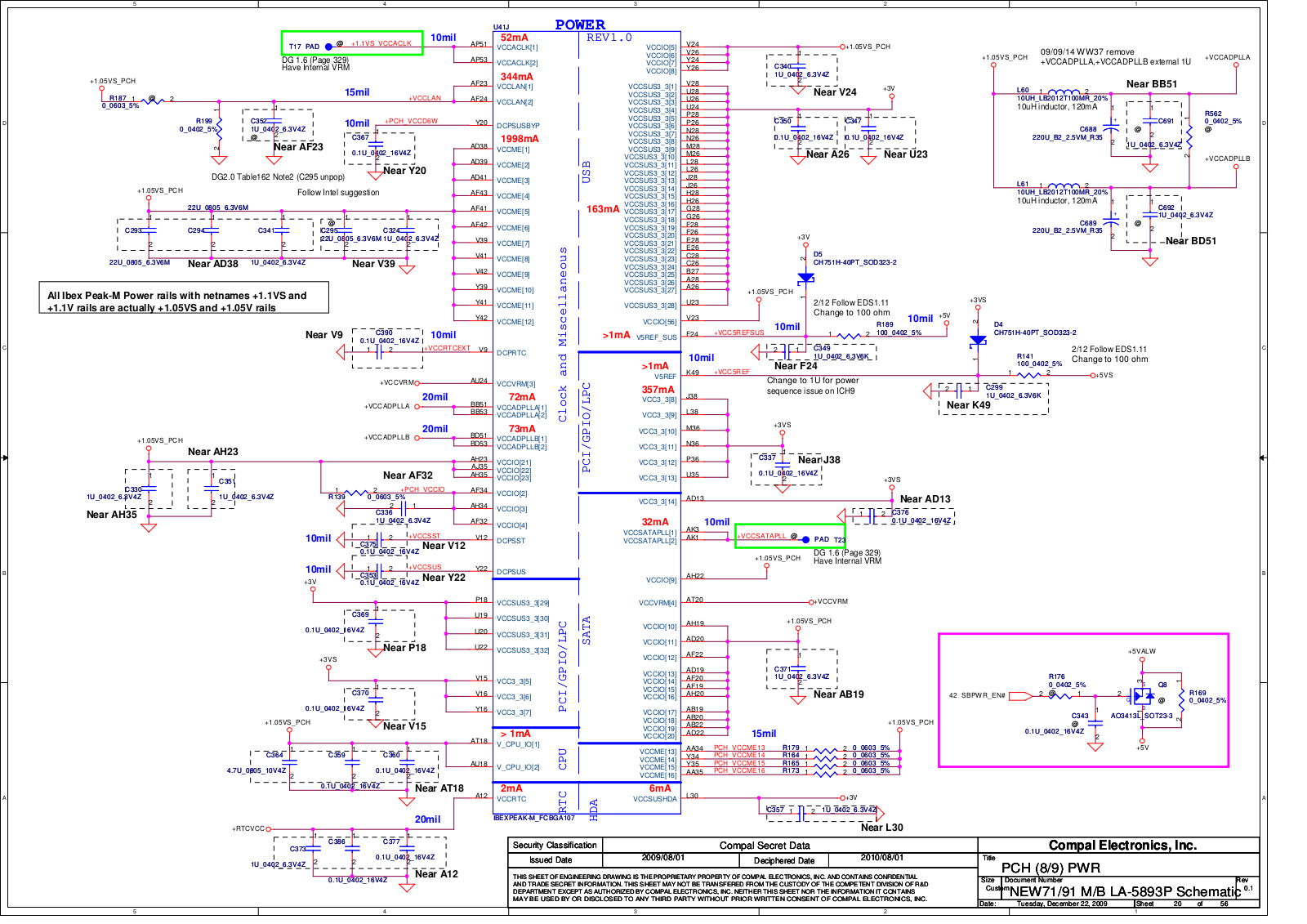
Task: Select capacitor C340 symbol
Action: coord(798,66)
